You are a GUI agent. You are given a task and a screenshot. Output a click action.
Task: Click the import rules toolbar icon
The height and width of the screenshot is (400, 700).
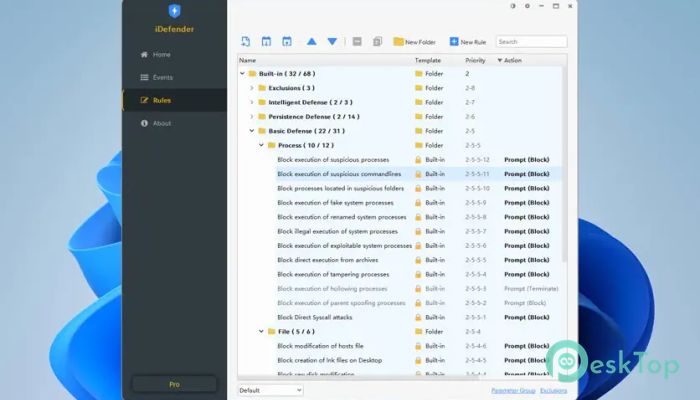point(246,42)
